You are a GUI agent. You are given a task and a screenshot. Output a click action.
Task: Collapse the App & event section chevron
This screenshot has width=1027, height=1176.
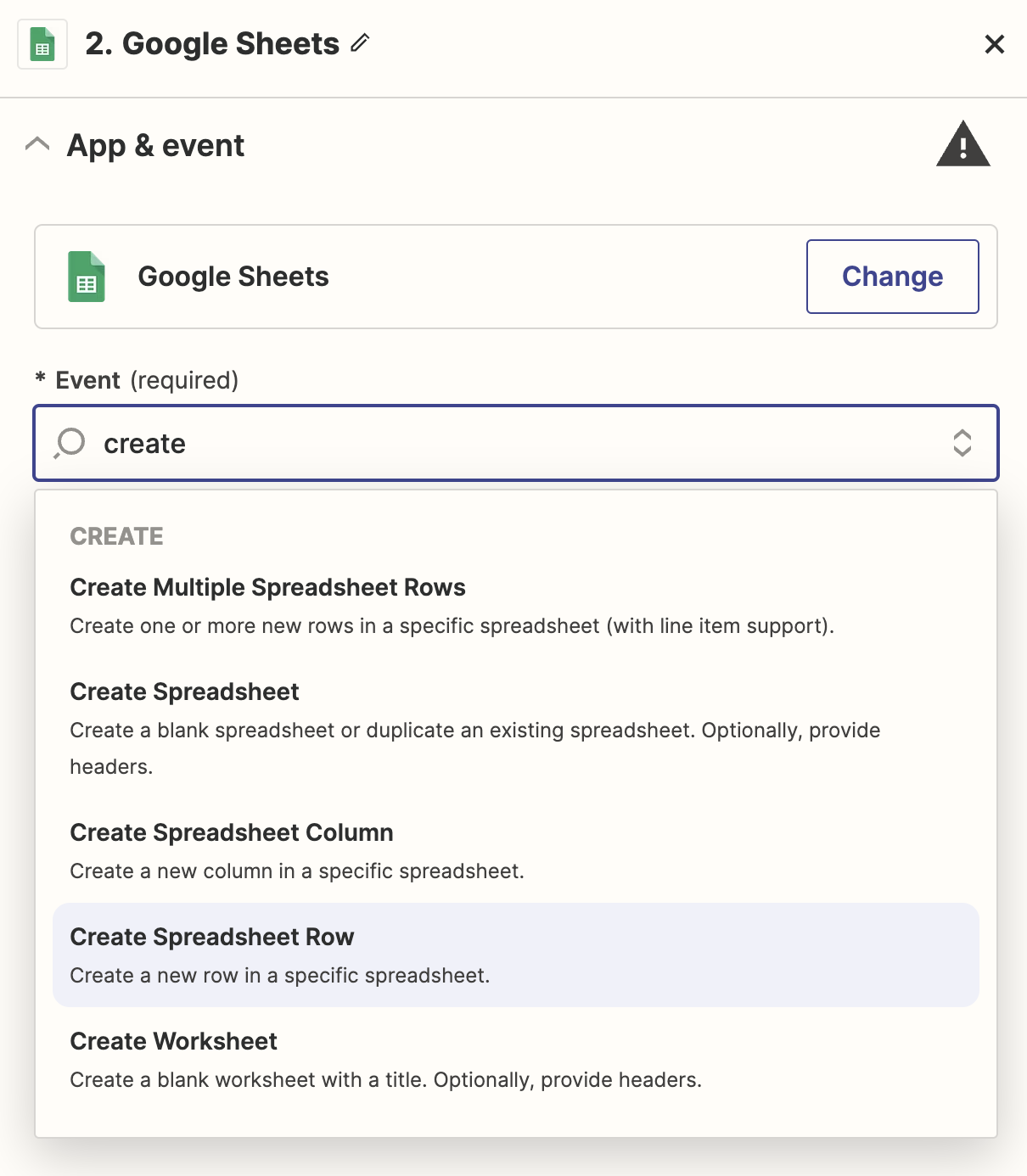[x=37, y=144]
